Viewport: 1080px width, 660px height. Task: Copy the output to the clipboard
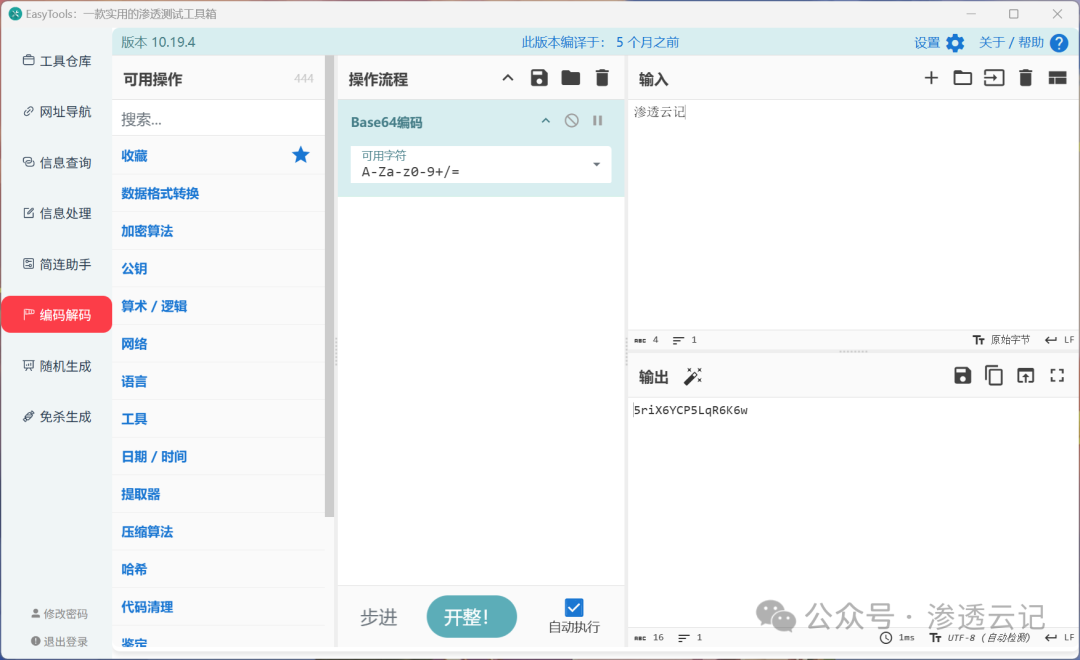pyautogui.click(x=994, y=375)
